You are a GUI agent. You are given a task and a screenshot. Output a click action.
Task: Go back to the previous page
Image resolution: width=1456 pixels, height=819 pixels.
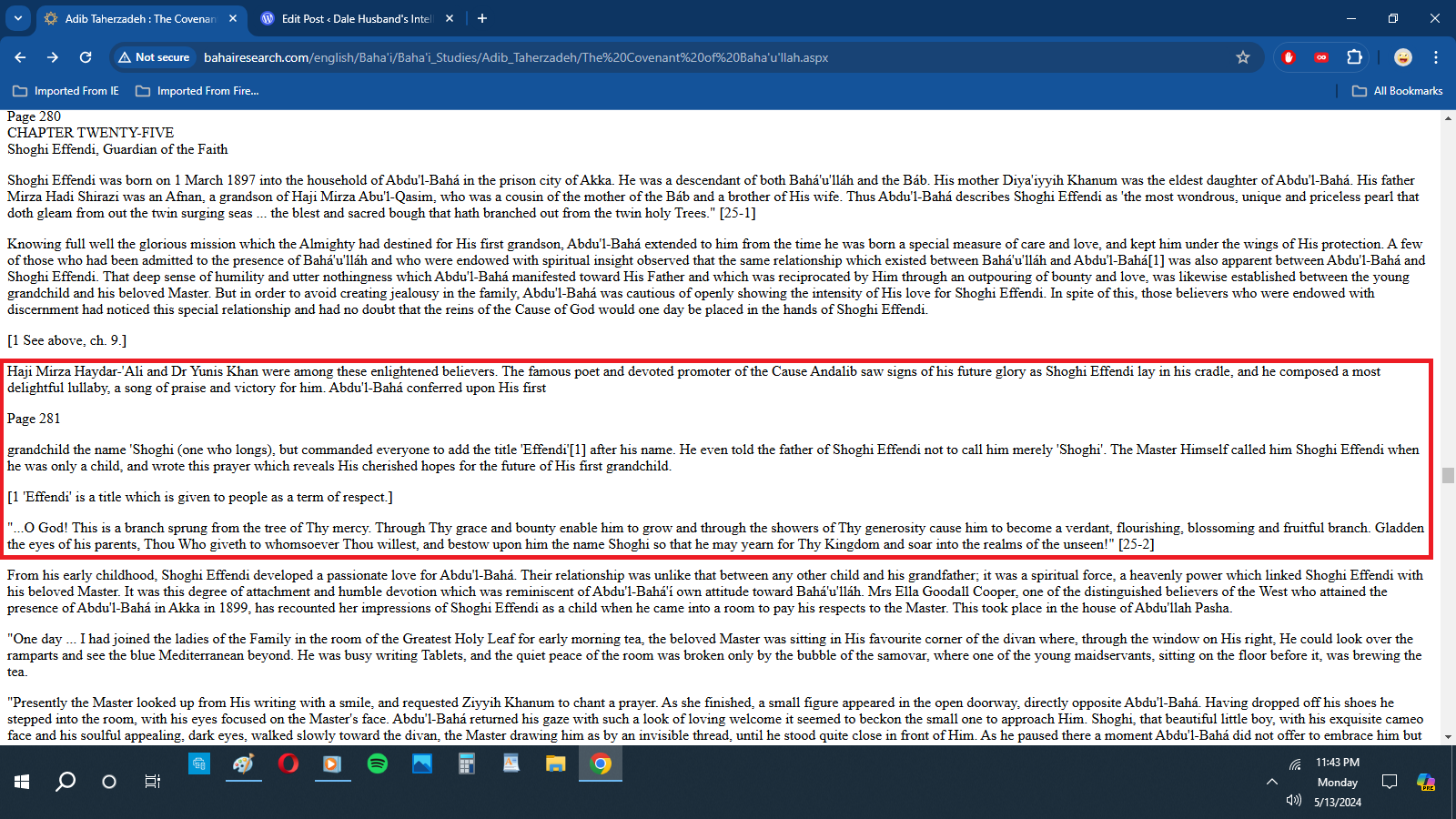[x=20, y=57]
